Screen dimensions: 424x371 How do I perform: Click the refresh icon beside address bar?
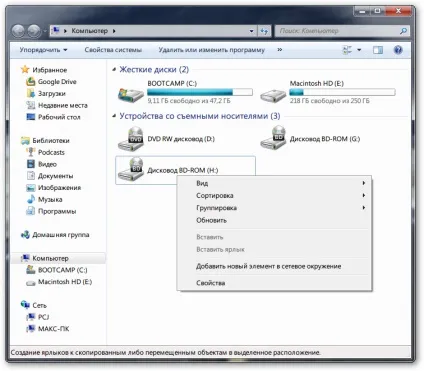point(264,31)
